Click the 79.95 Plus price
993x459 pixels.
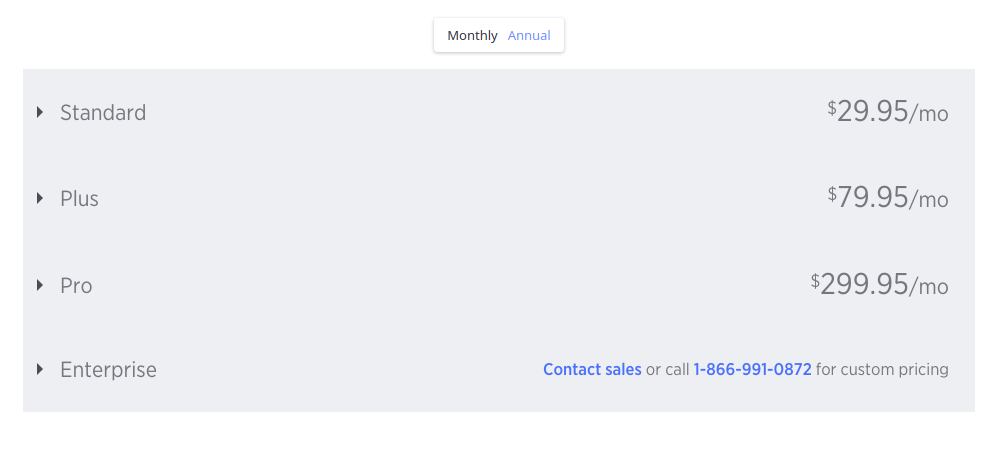pyautogui.click(x=872, y=197)
